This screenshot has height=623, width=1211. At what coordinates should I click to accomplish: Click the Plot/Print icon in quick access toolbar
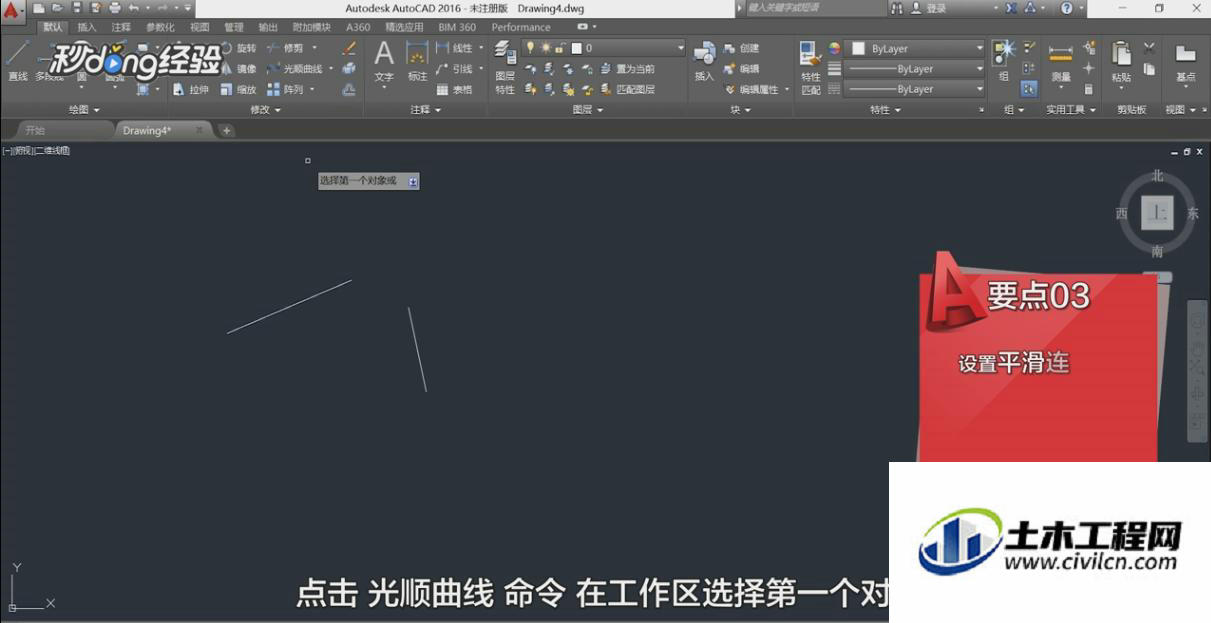point(114,8)
